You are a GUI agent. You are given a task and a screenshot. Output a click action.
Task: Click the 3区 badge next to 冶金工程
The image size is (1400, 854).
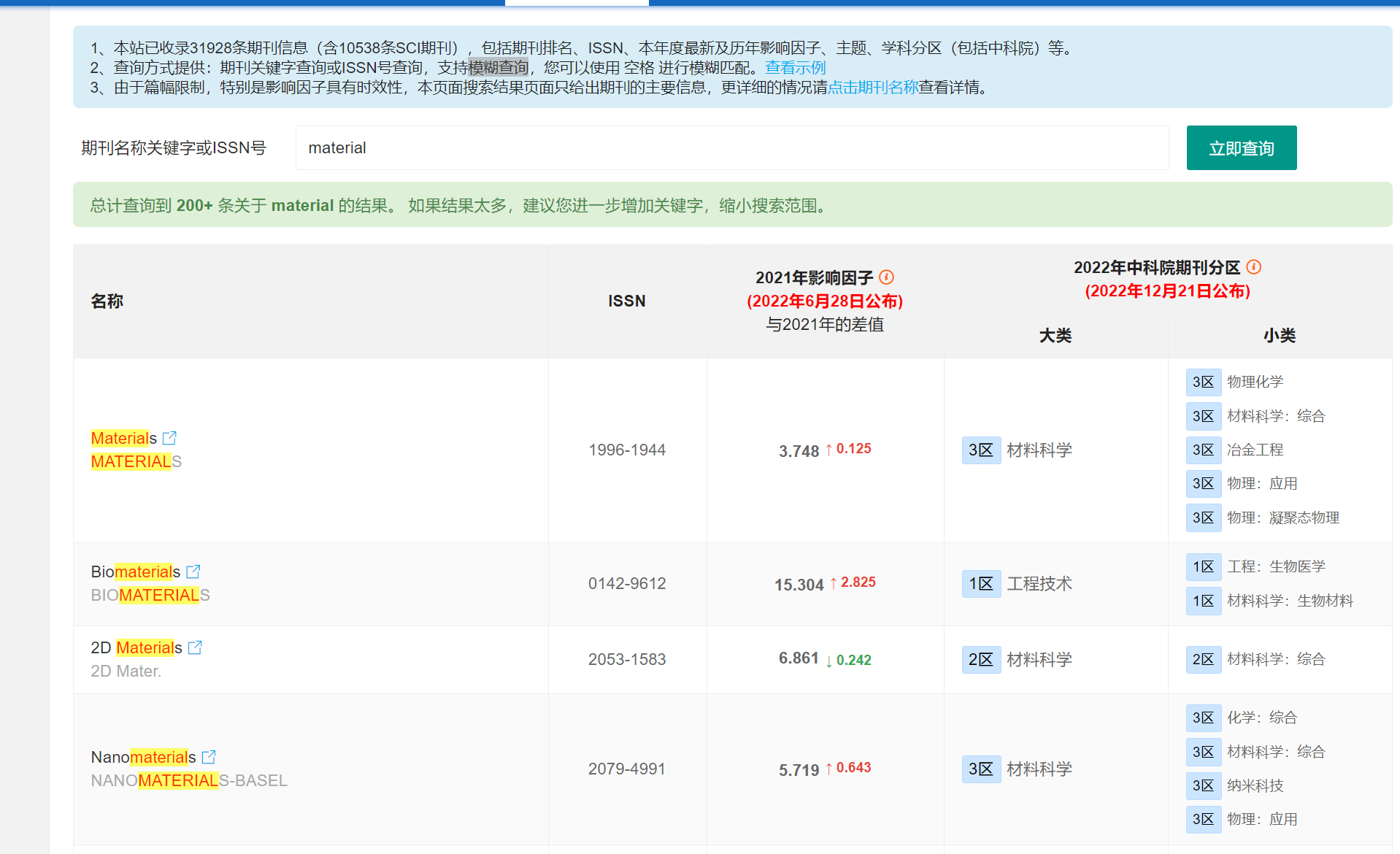[1203, 450]
